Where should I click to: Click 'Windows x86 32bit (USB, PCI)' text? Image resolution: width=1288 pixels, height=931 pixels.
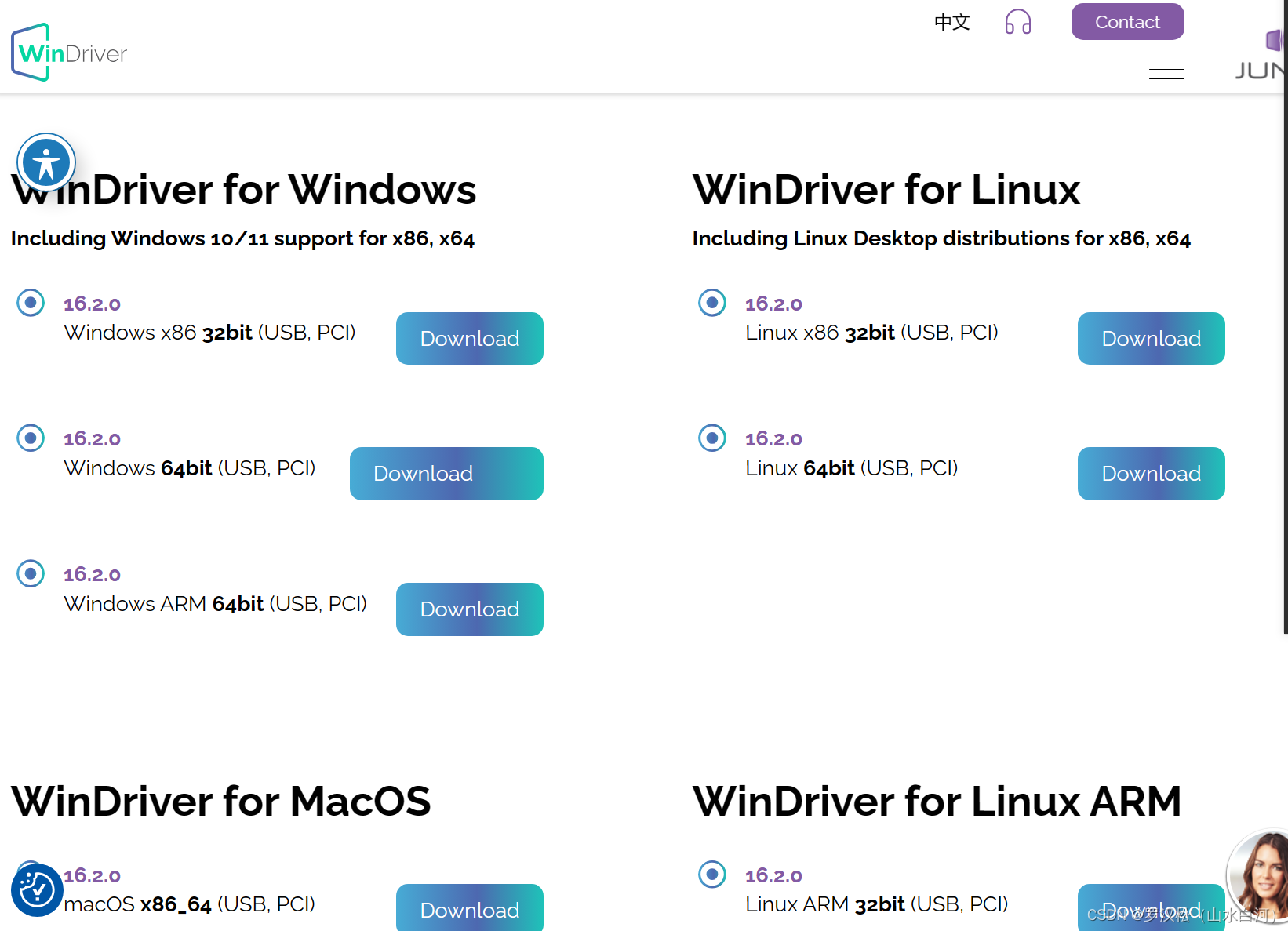(x=209, y=333)
